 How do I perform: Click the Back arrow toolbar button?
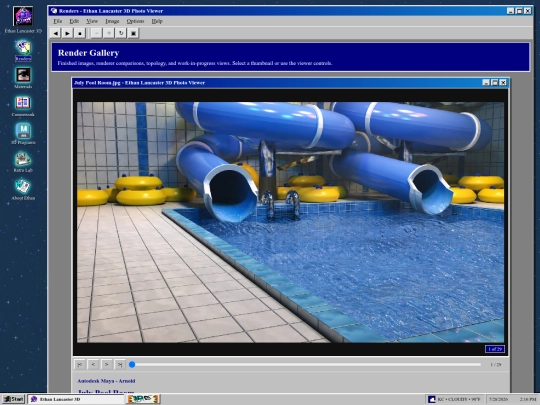[55, 33]
